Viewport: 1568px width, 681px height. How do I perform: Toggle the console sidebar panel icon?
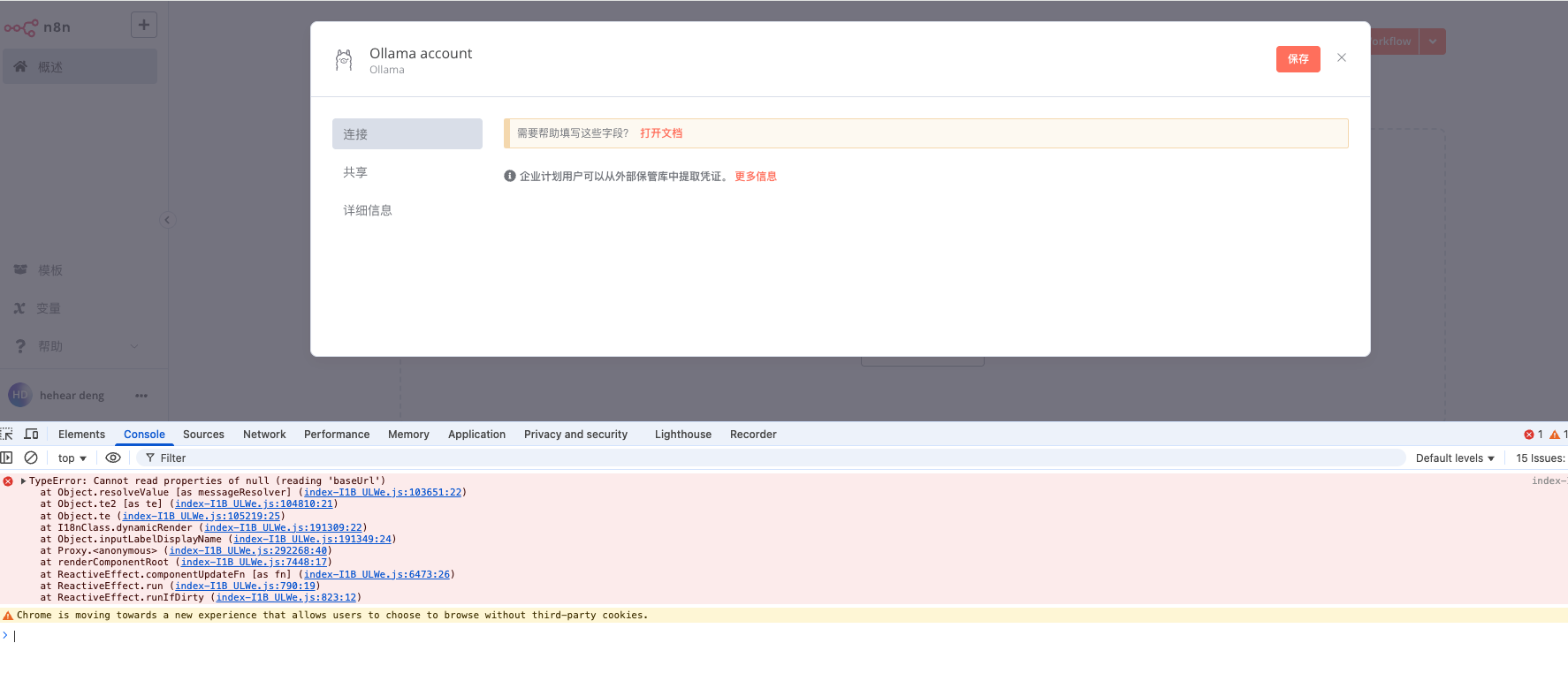pyautogui.click(x=7, y=458)
